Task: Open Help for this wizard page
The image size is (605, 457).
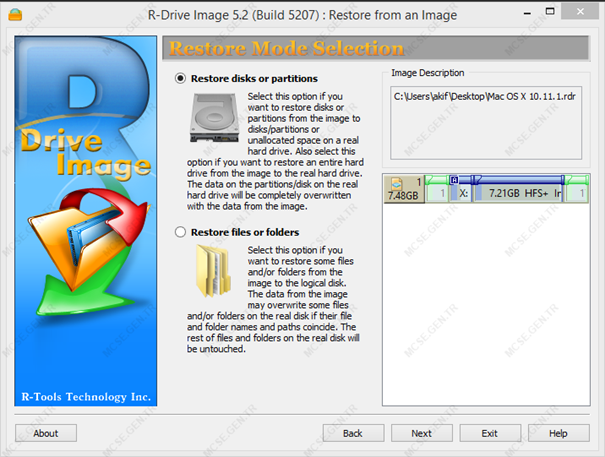Action: tap(558, 433)
